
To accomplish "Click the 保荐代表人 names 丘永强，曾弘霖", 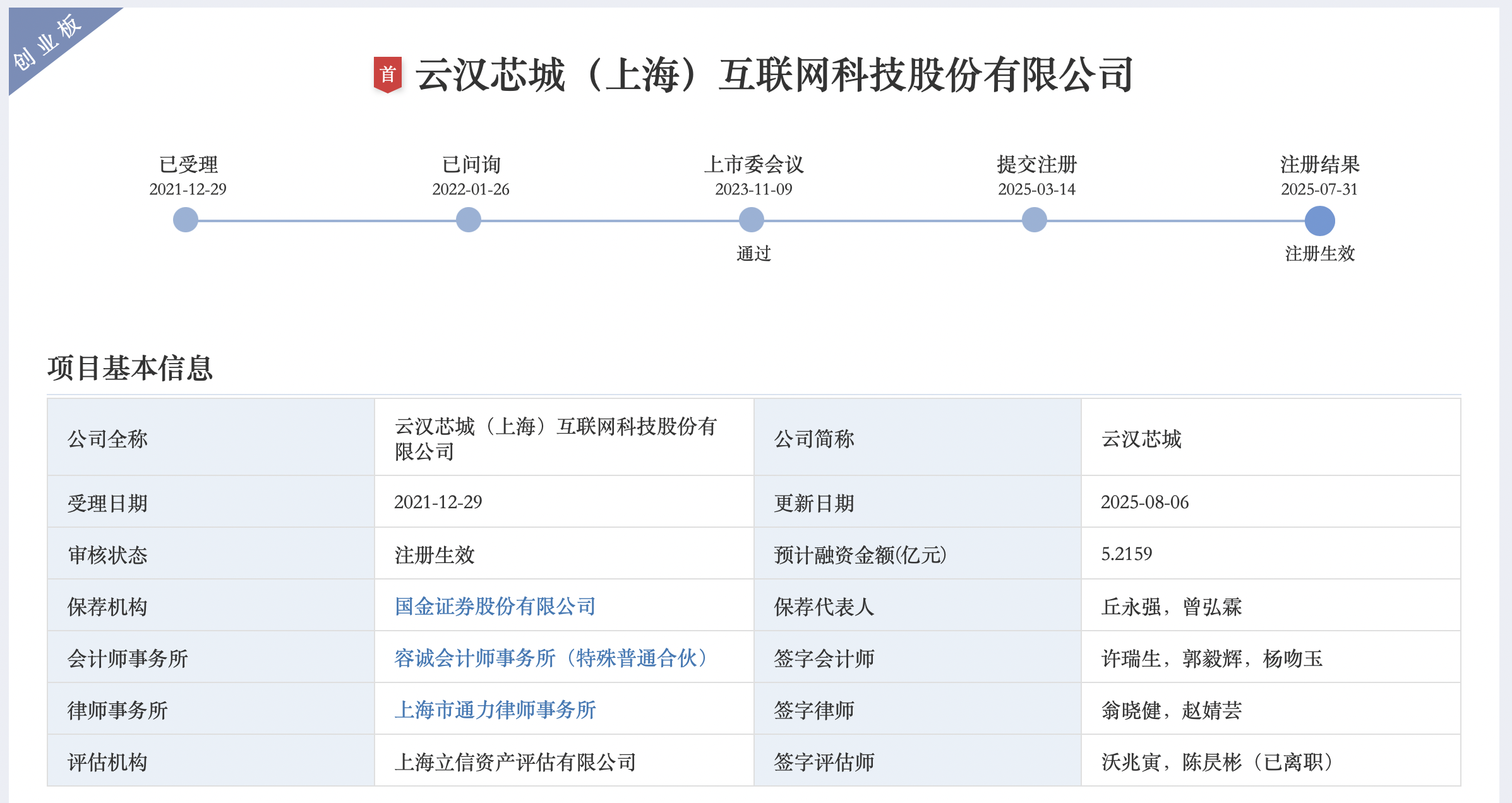I will coord(1172,607).
